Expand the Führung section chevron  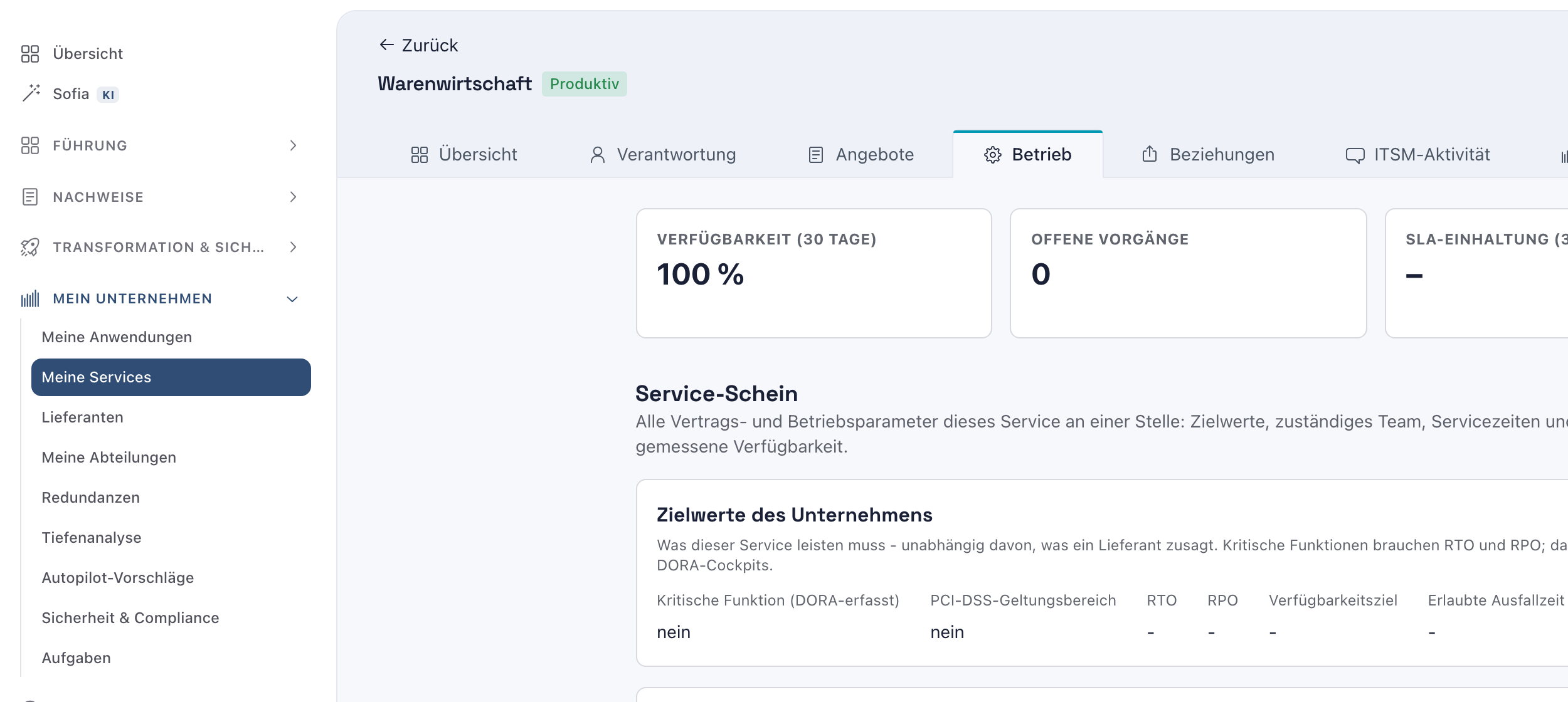pos(293,145)
